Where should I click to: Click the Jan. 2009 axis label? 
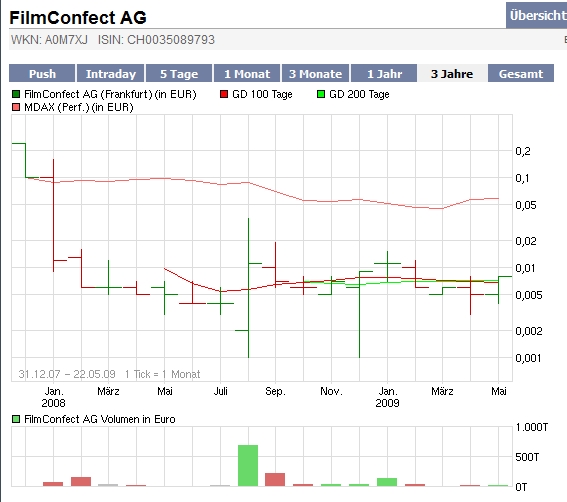pyautogui.click(x=387, y=397)
